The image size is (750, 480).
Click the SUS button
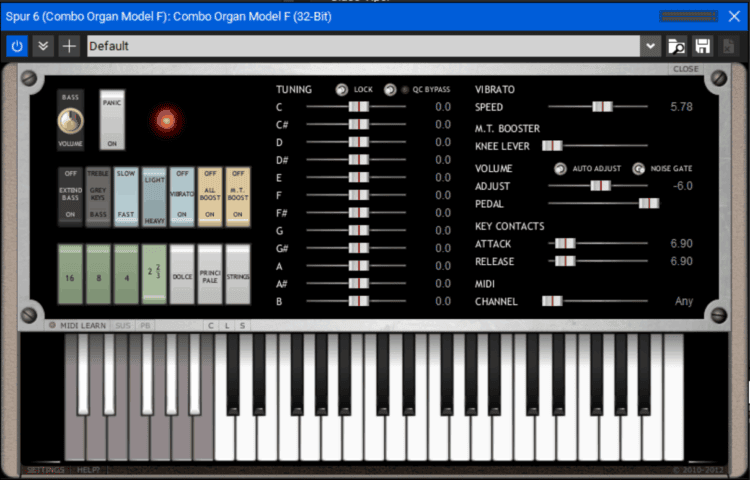click(x=122, y=326)
